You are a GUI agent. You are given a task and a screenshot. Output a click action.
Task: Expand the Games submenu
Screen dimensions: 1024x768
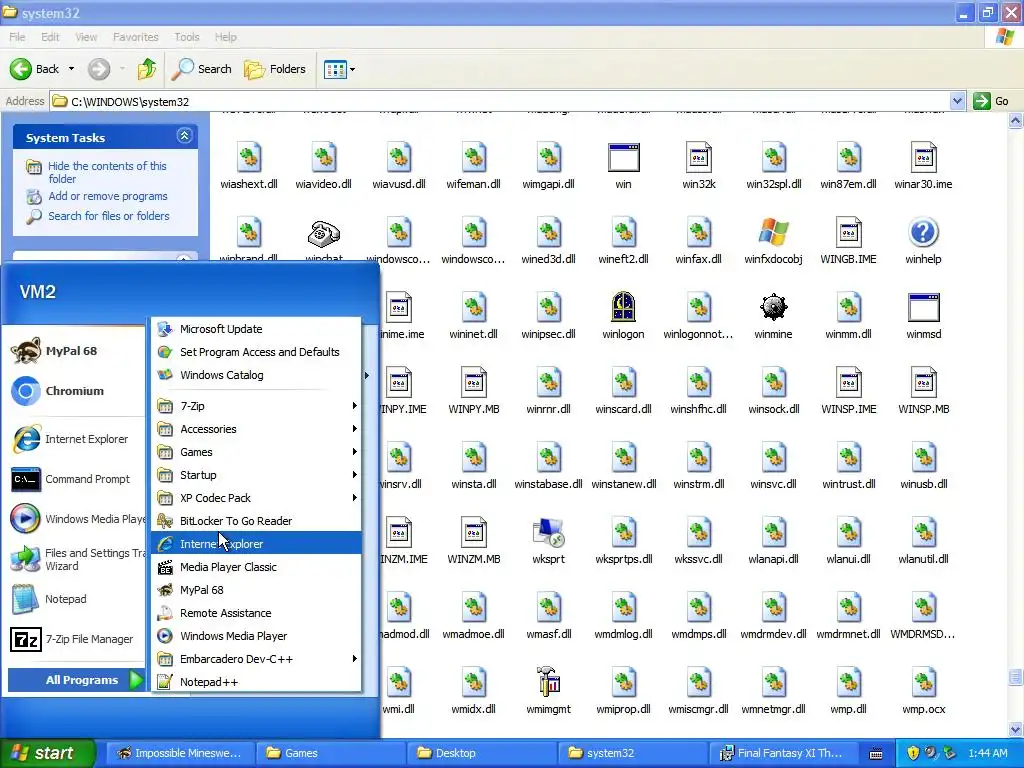click(x=257, y=452)
